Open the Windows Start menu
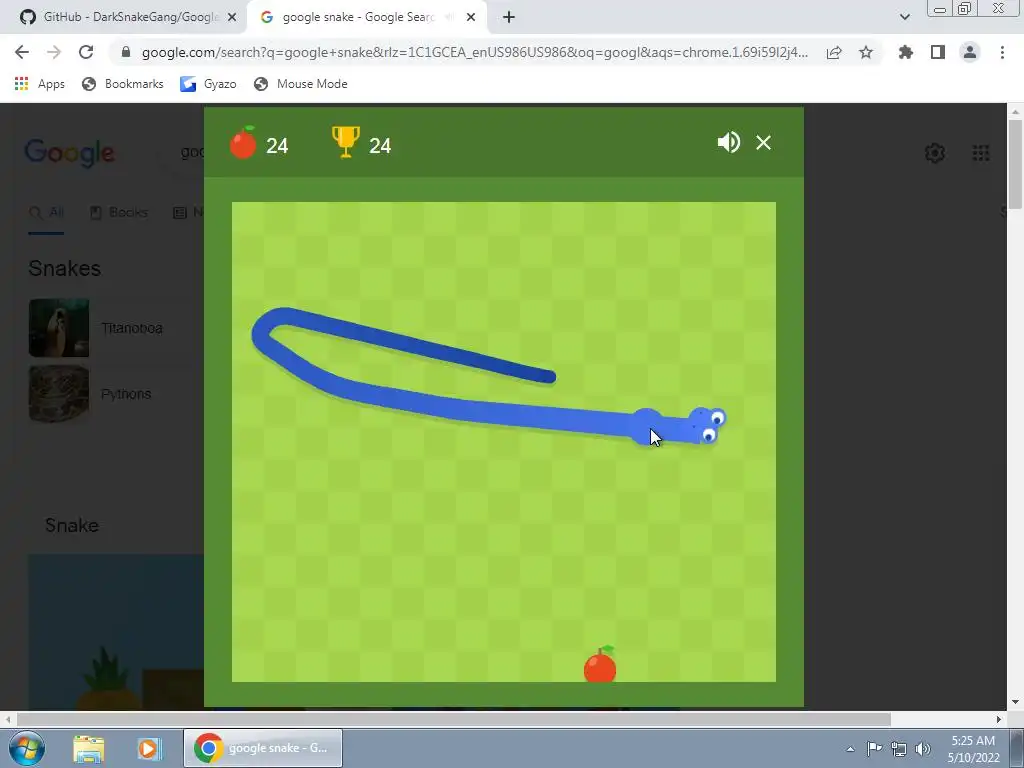Viewport: 1024px width, 768px height. point(27,748)
